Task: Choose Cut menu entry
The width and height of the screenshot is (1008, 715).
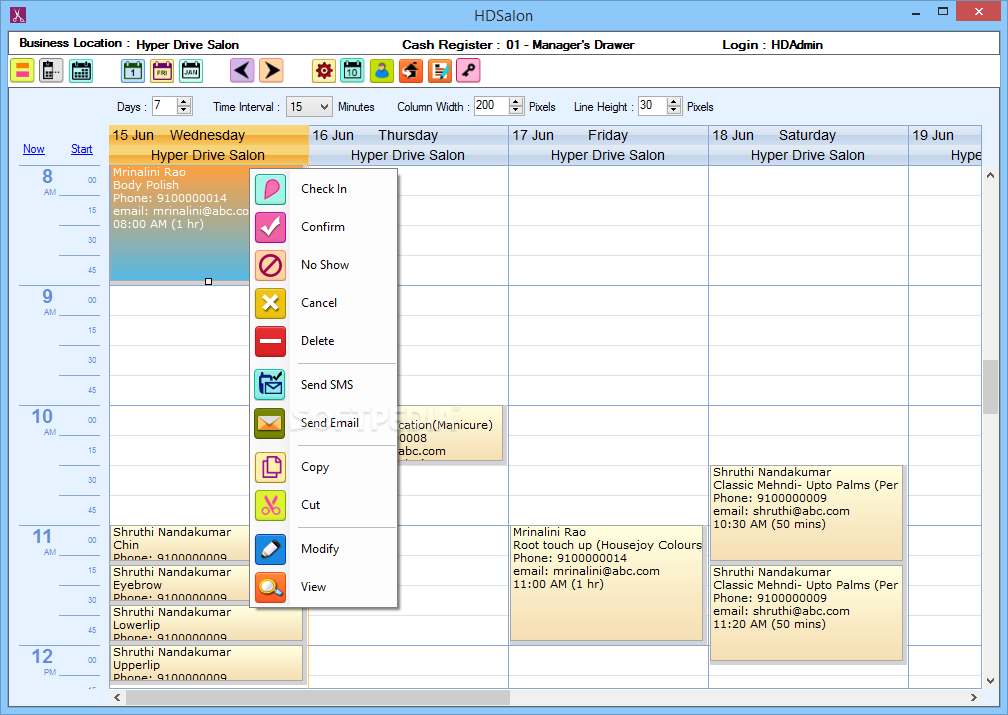Action: point(324,505)
